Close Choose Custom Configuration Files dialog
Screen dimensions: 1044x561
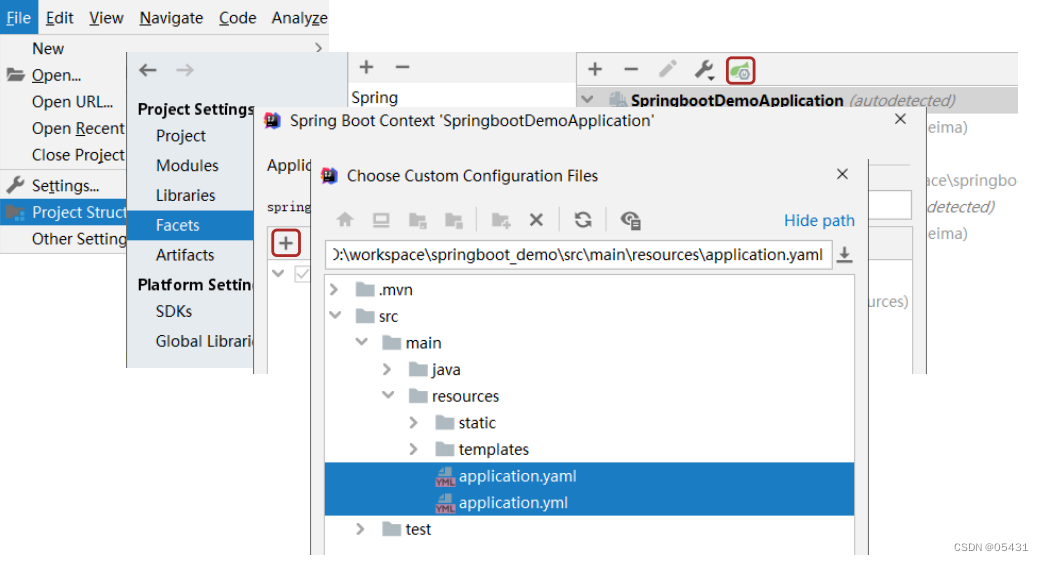(842, 174)
